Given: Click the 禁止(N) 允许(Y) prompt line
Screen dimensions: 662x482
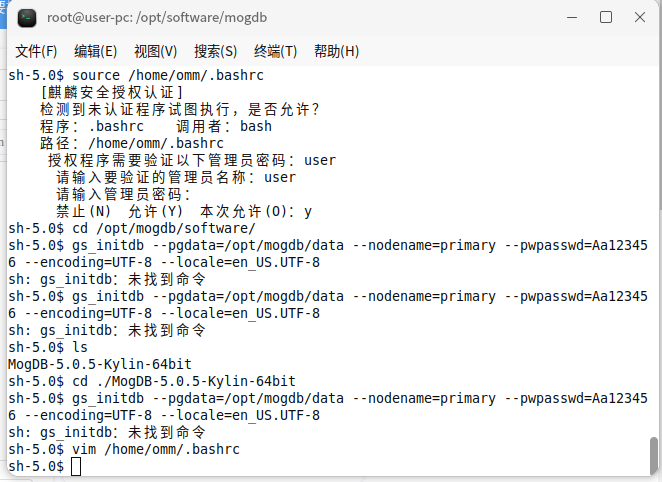Looking at the screenshot, I should [x=184, y=211].
